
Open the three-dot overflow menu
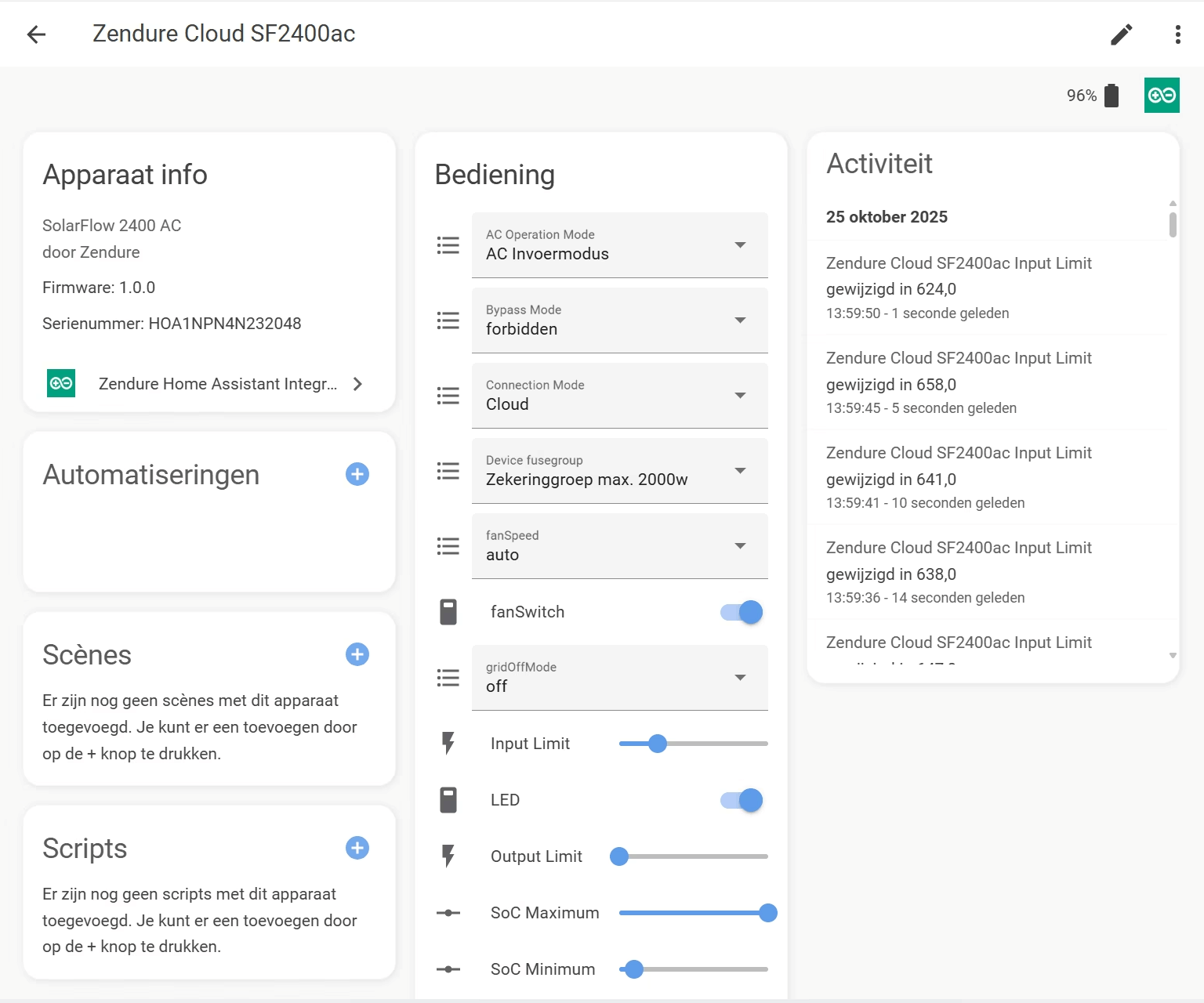pyautogui.click(x=1177, y=34)
